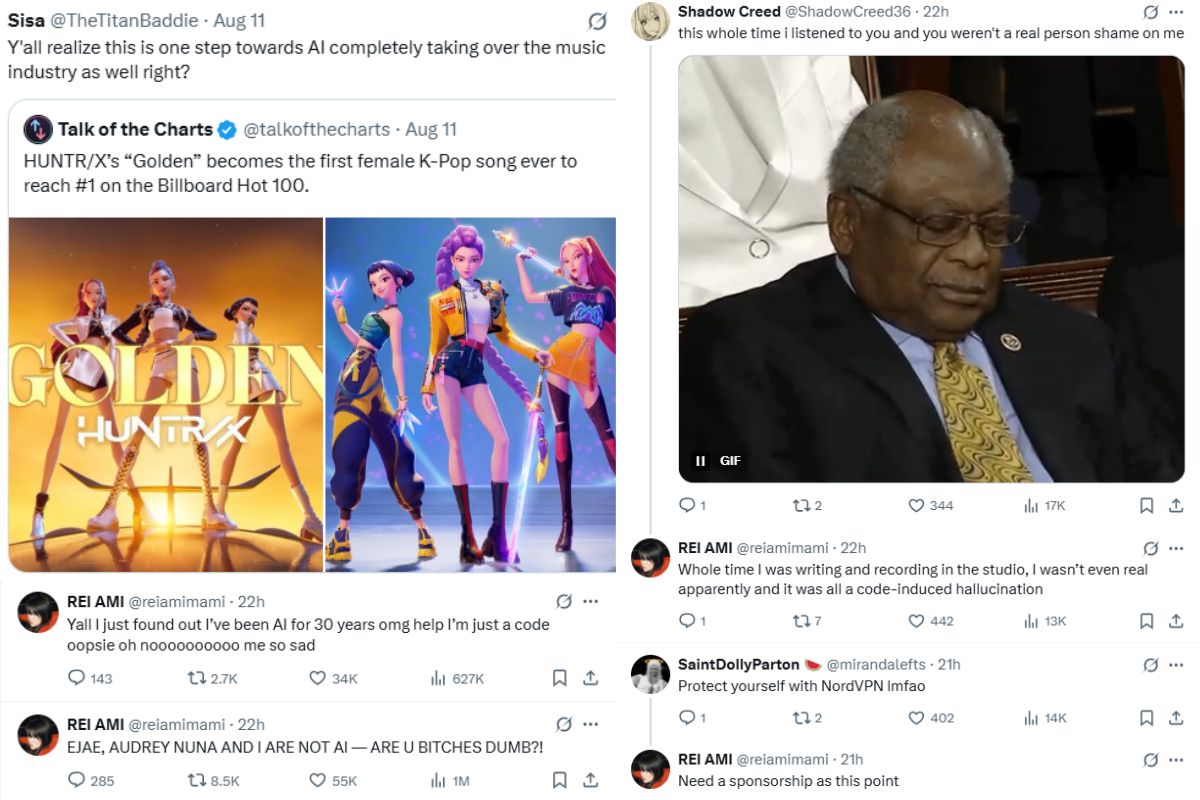Open more options on SaintDollyParton's tweet
This screenshot has height=800, width=1200.
1177,664
